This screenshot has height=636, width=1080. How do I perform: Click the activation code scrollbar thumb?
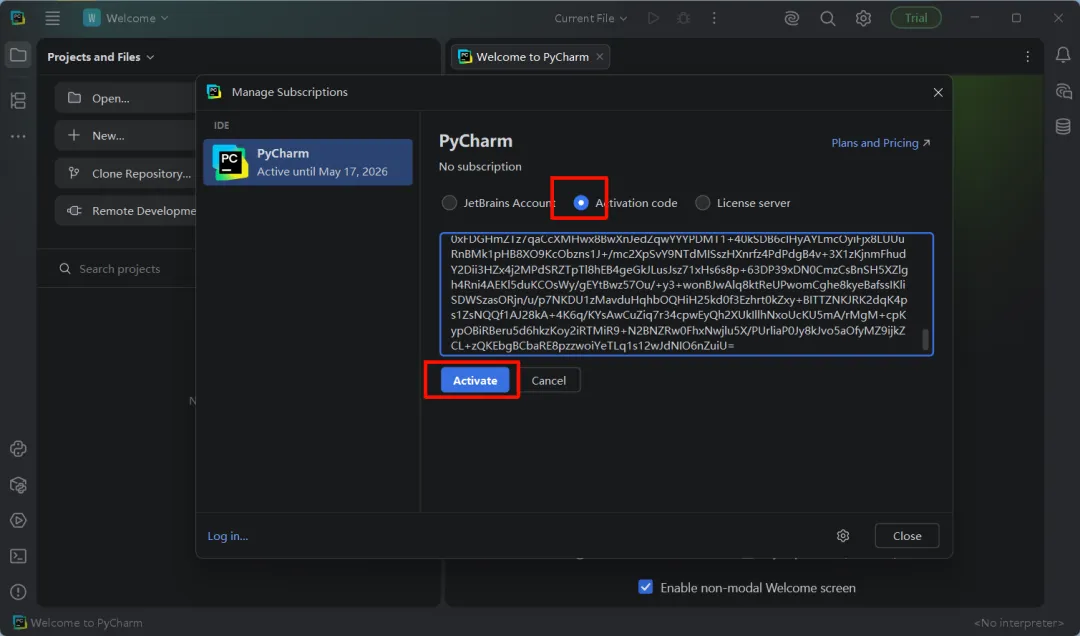[x=925, y=339]
